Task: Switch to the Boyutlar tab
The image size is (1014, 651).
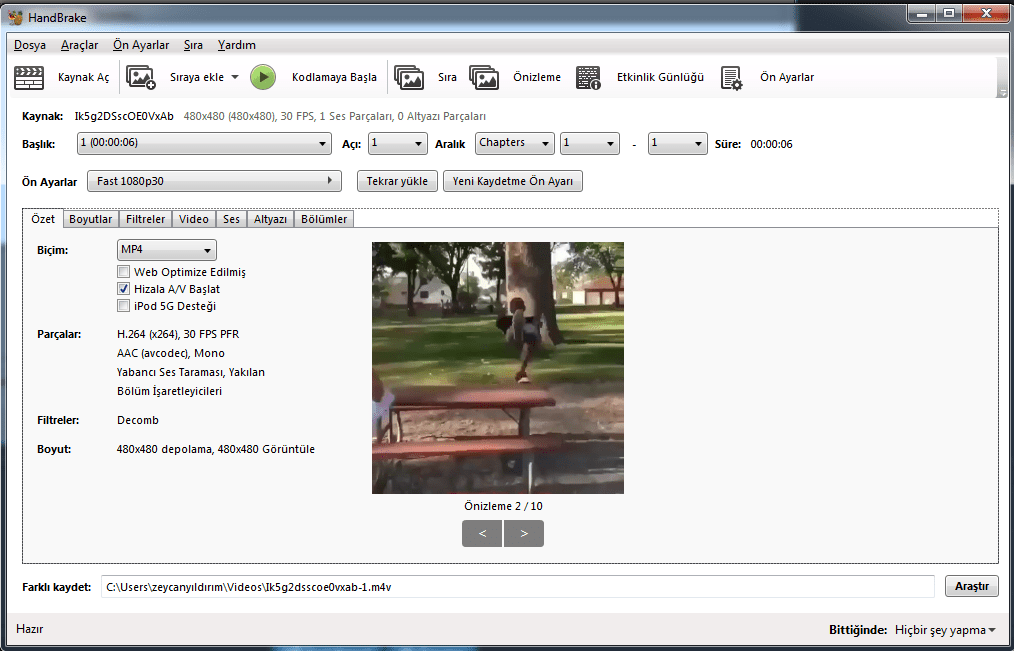Action: tap(91, 219)
